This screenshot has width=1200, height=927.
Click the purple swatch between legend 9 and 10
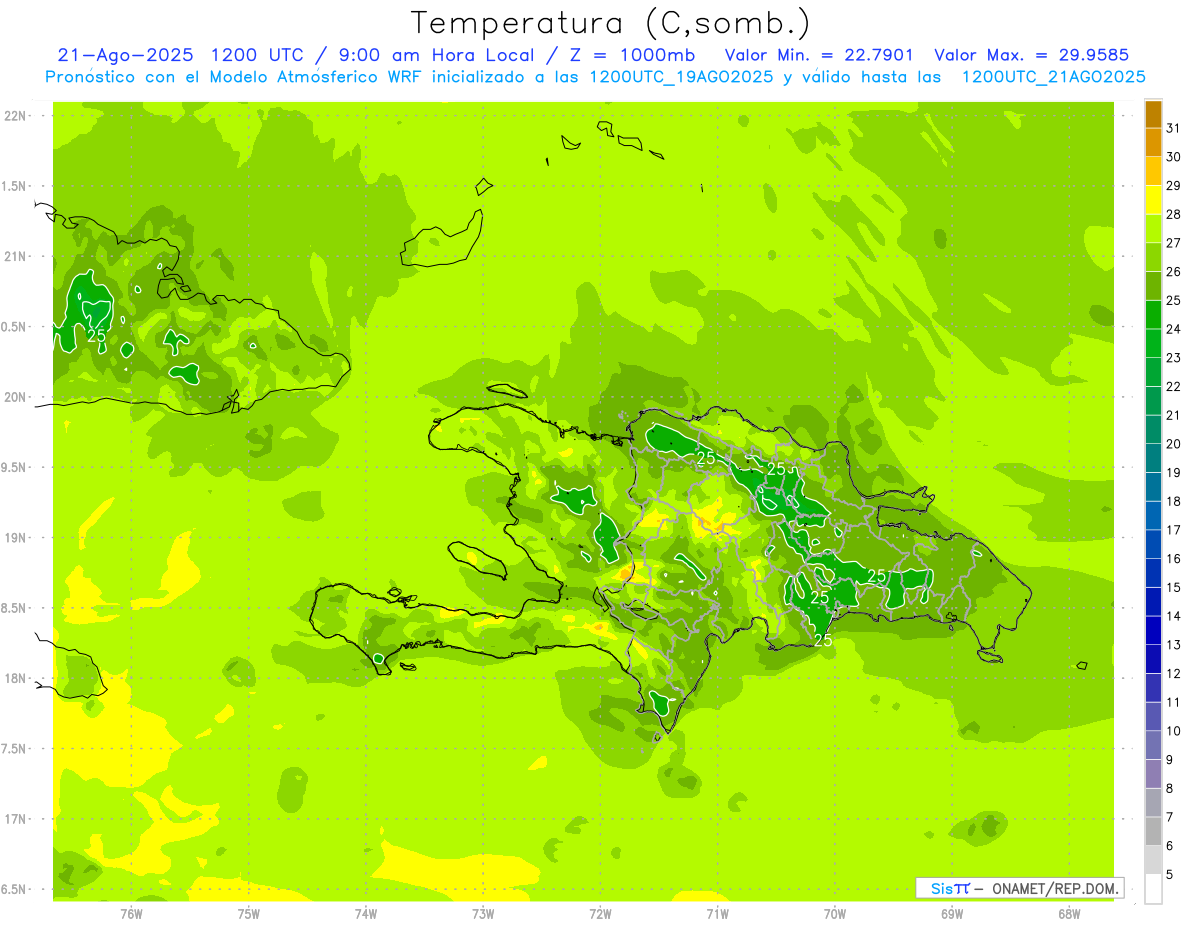(1153, 745)
